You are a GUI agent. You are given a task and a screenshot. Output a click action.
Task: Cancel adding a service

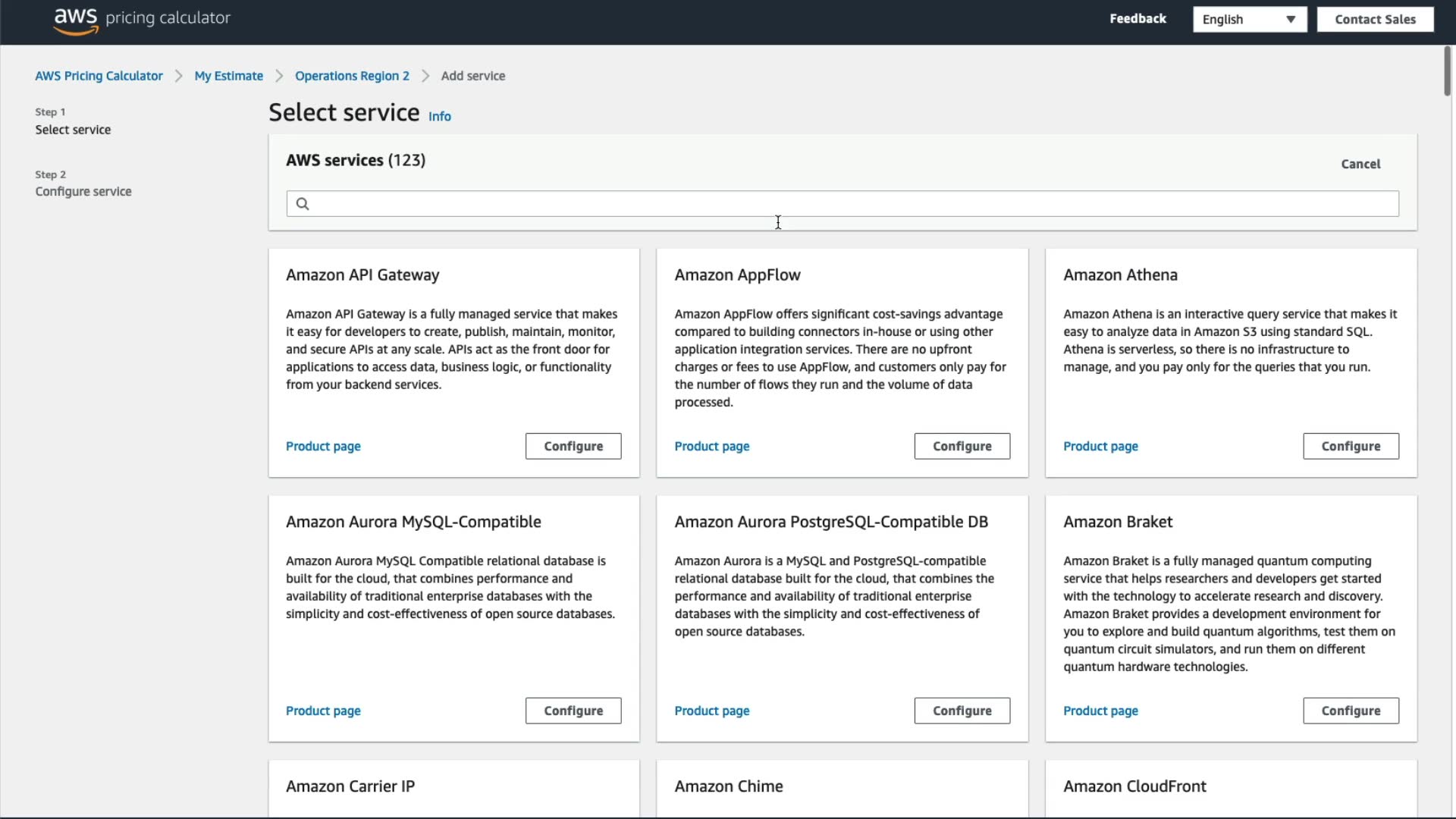(x=1360, y=164)
